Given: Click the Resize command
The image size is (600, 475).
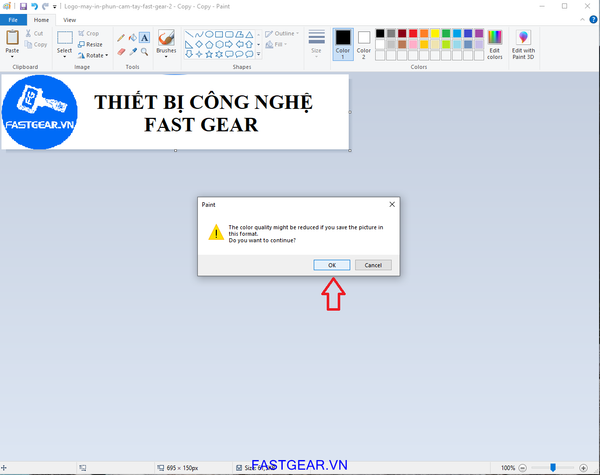Looking at the screenshot, I should [90, 44].
